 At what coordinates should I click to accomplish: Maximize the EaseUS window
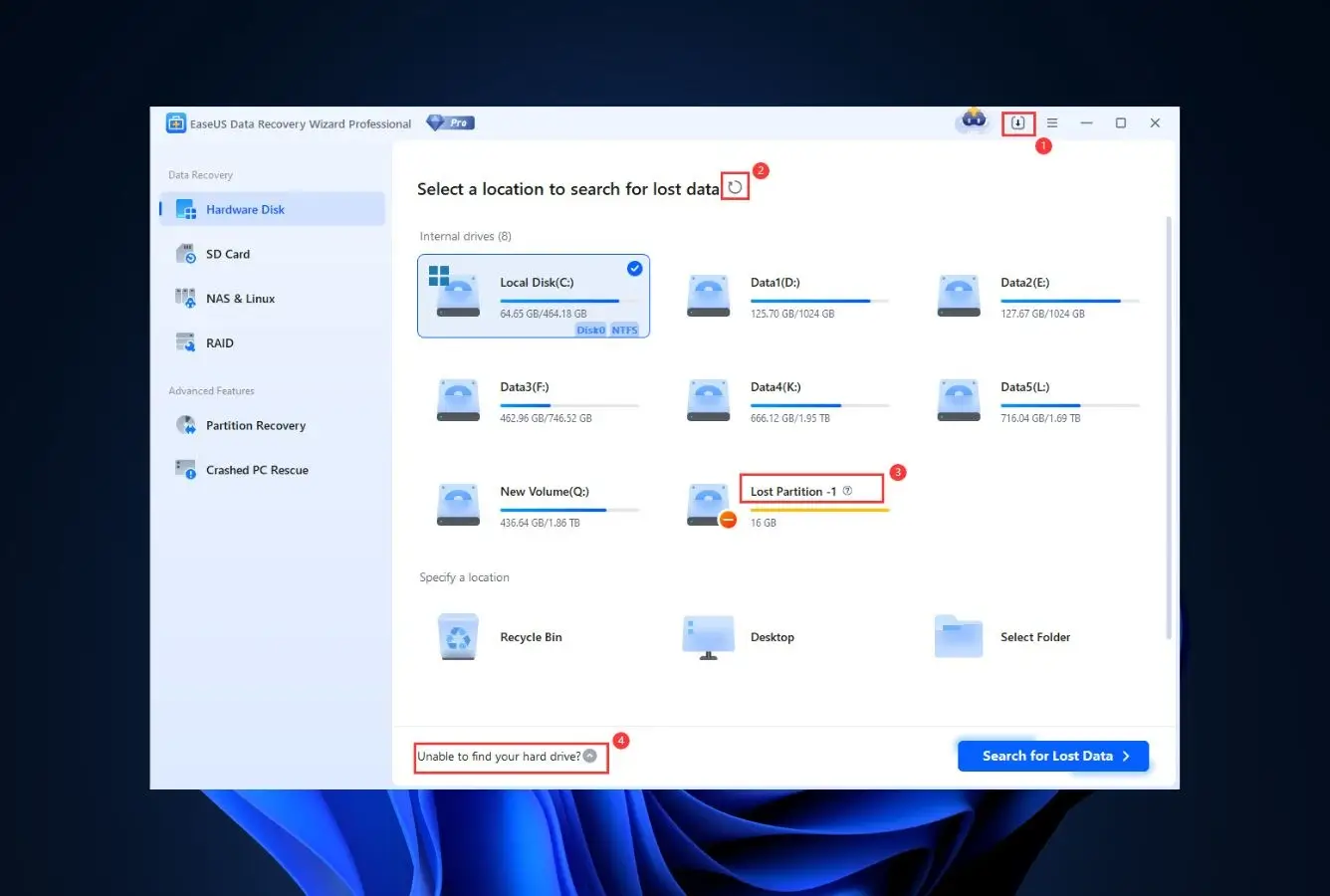click(x=1121, y=123)
